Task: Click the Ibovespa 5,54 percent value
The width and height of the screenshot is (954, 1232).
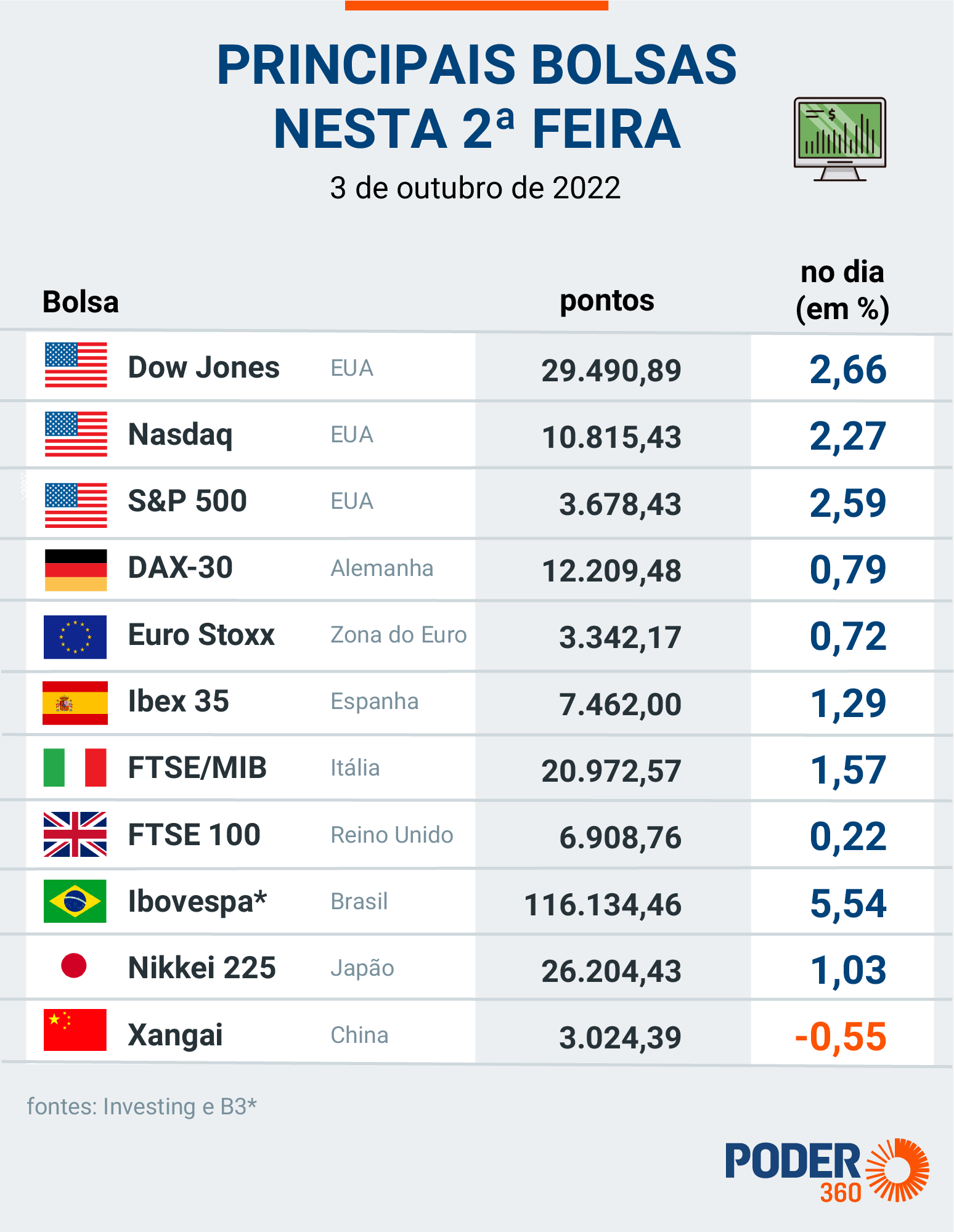Action: pos(848,904)
